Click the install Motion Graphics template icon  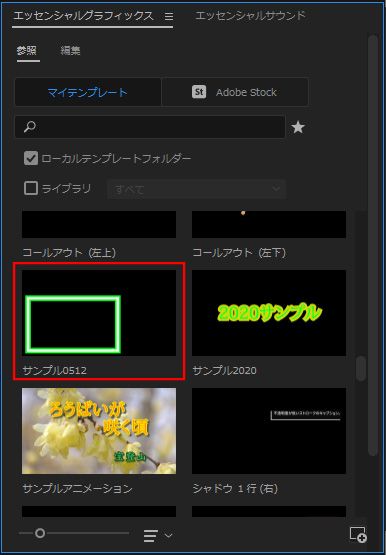tap(358, 534)
